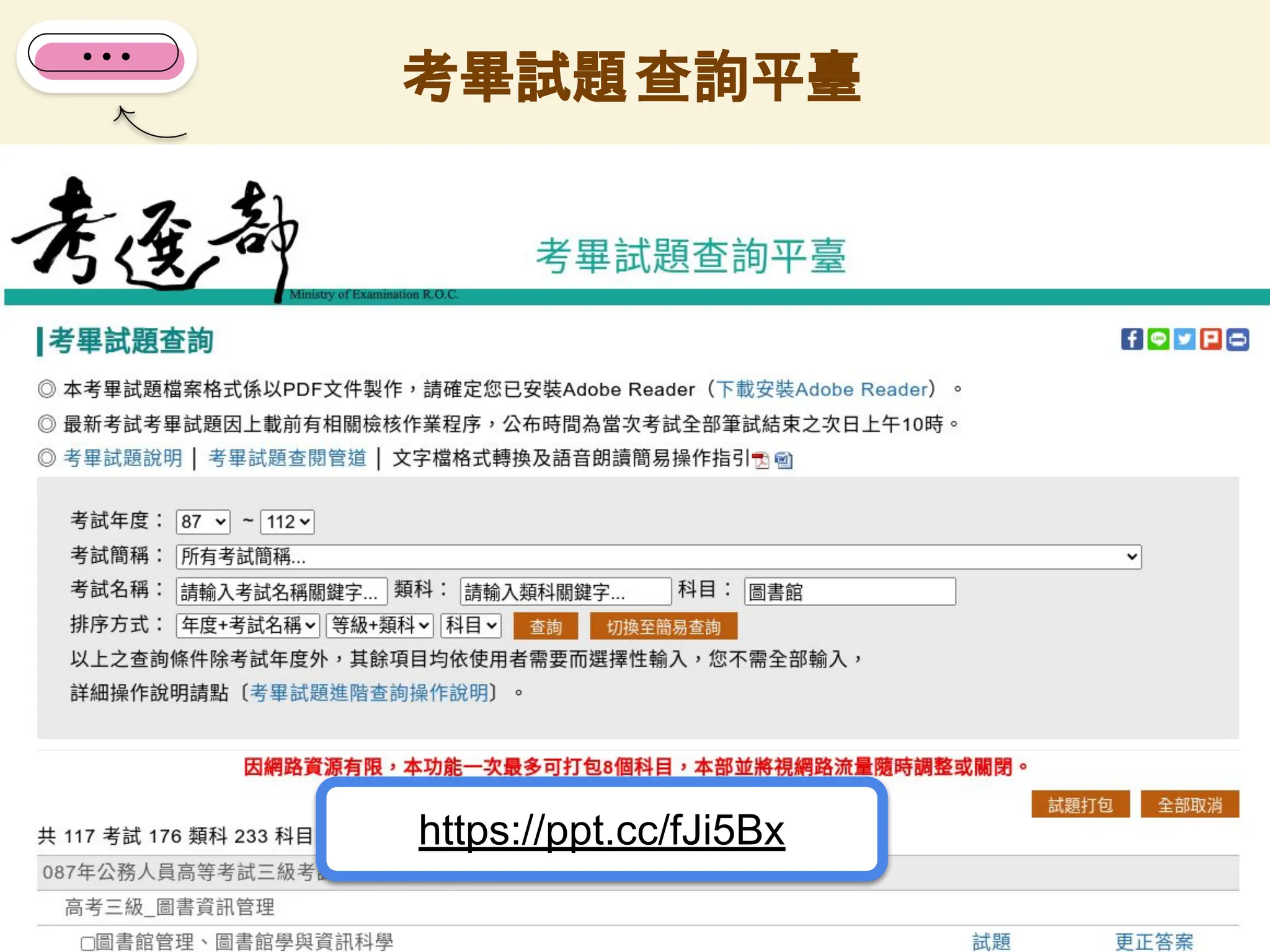
Task: Click the teal 考畢試題查詢平臺 banner title
Action: click(691, 256)
